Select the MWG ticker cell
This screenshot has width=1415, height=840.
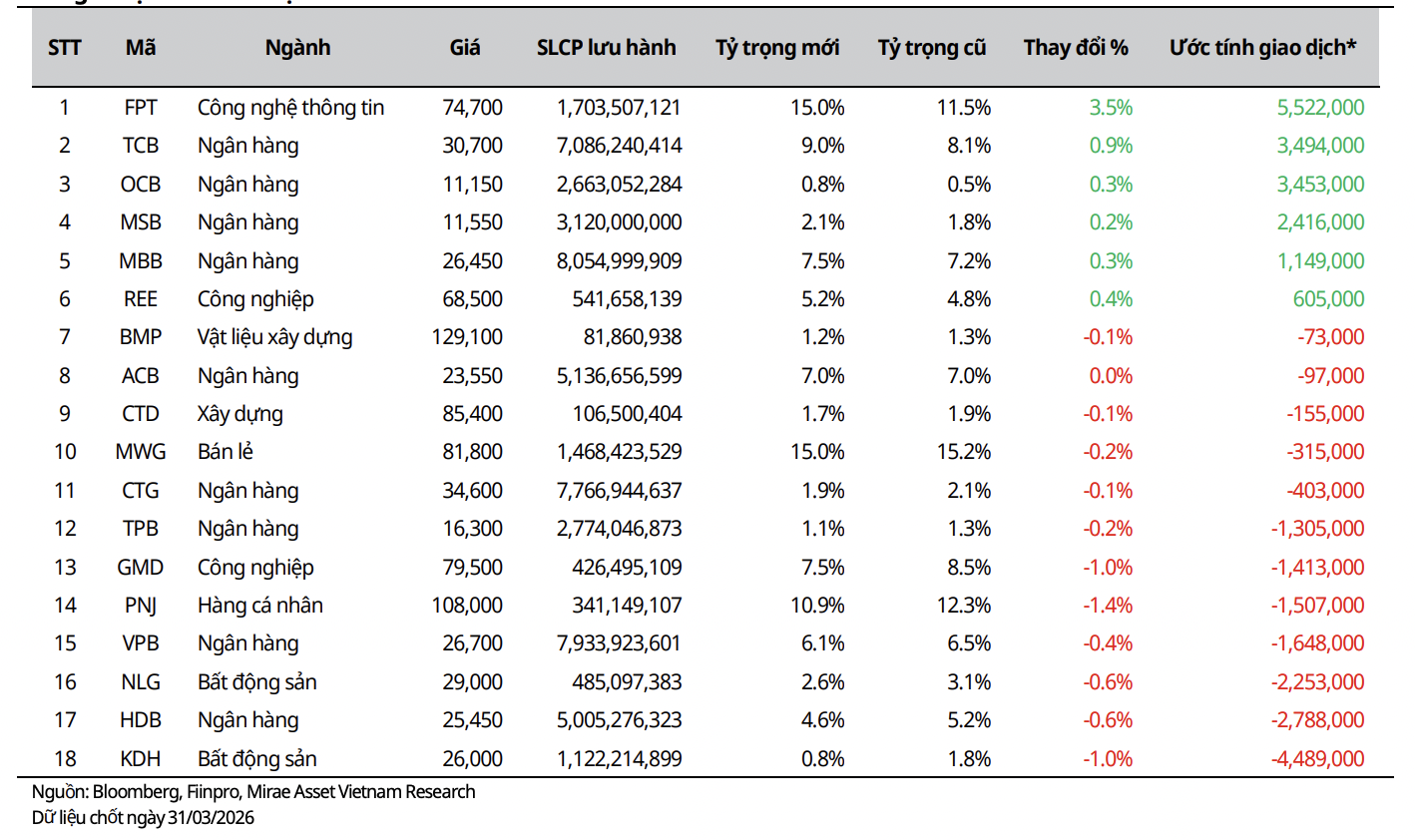[x=141, y=452]
